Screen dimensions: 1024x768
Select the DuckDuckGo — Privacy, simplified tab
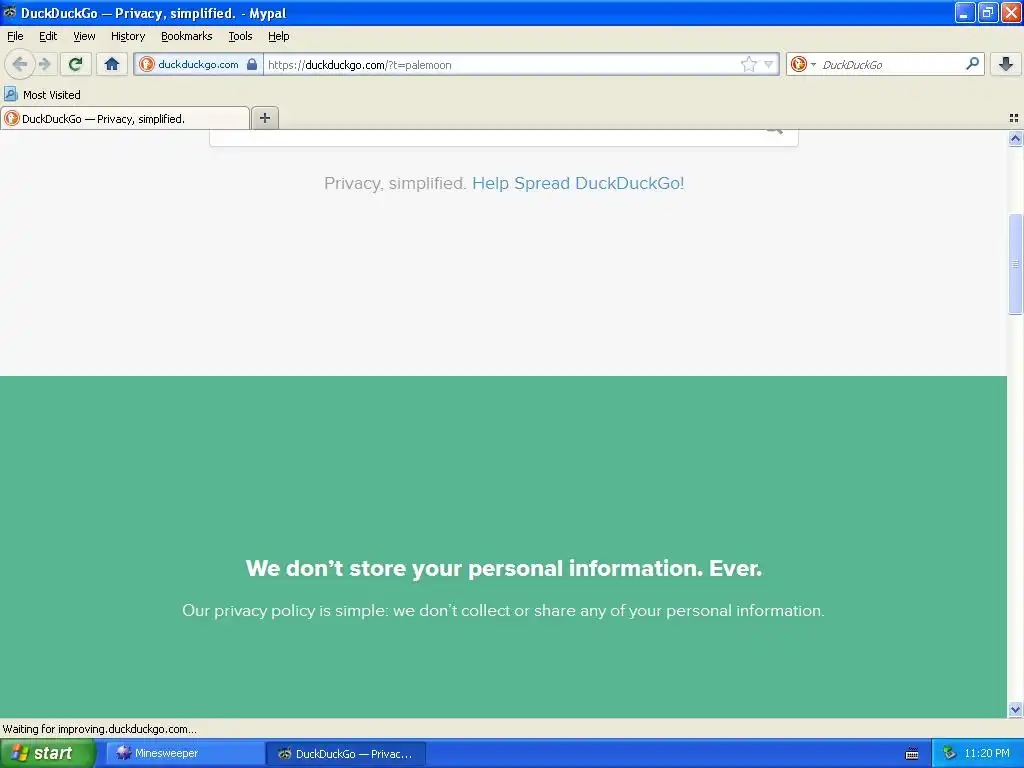click(x=125, y=118)
